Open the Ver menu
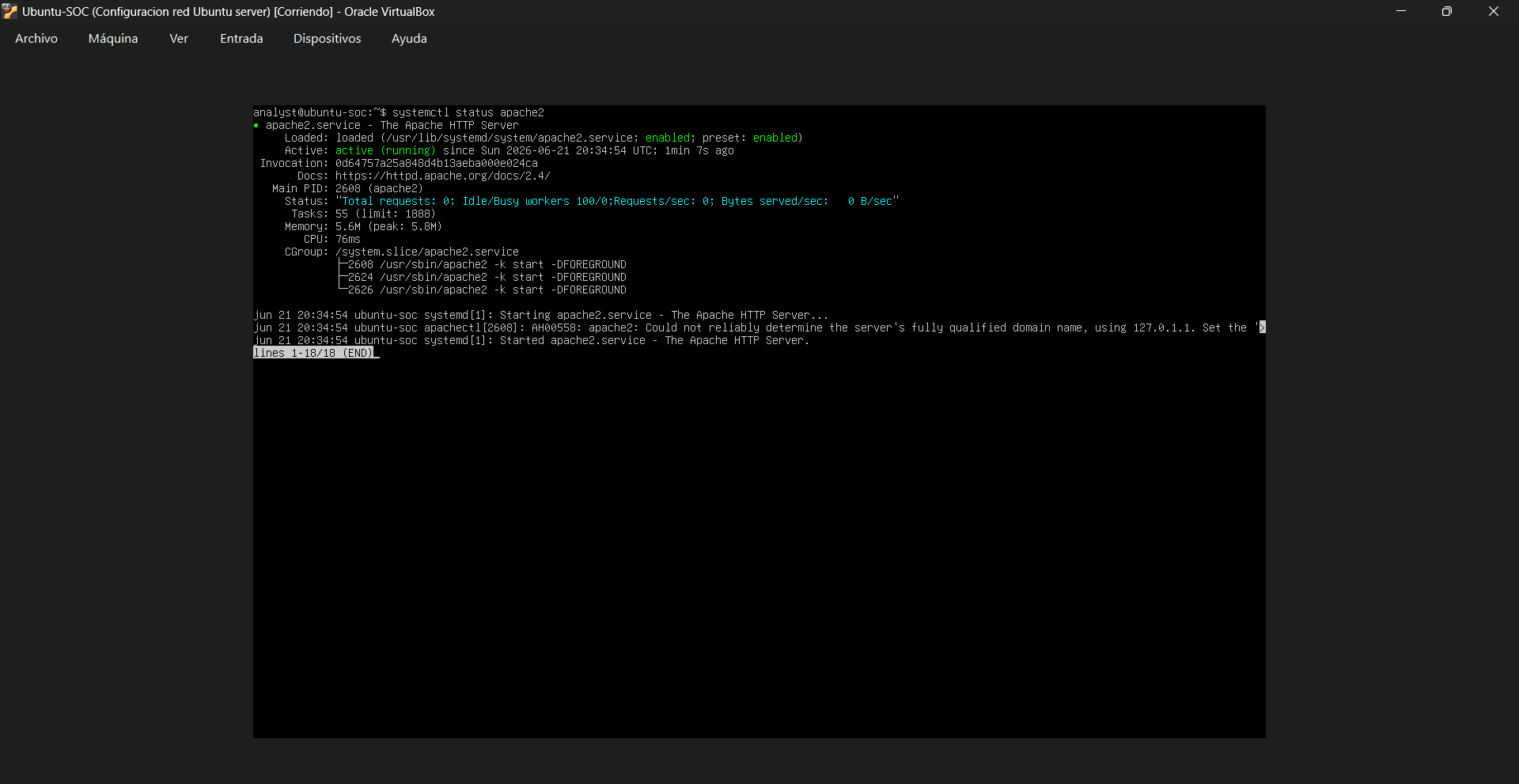Screen dimensions: 1519x784 point(179,39)
